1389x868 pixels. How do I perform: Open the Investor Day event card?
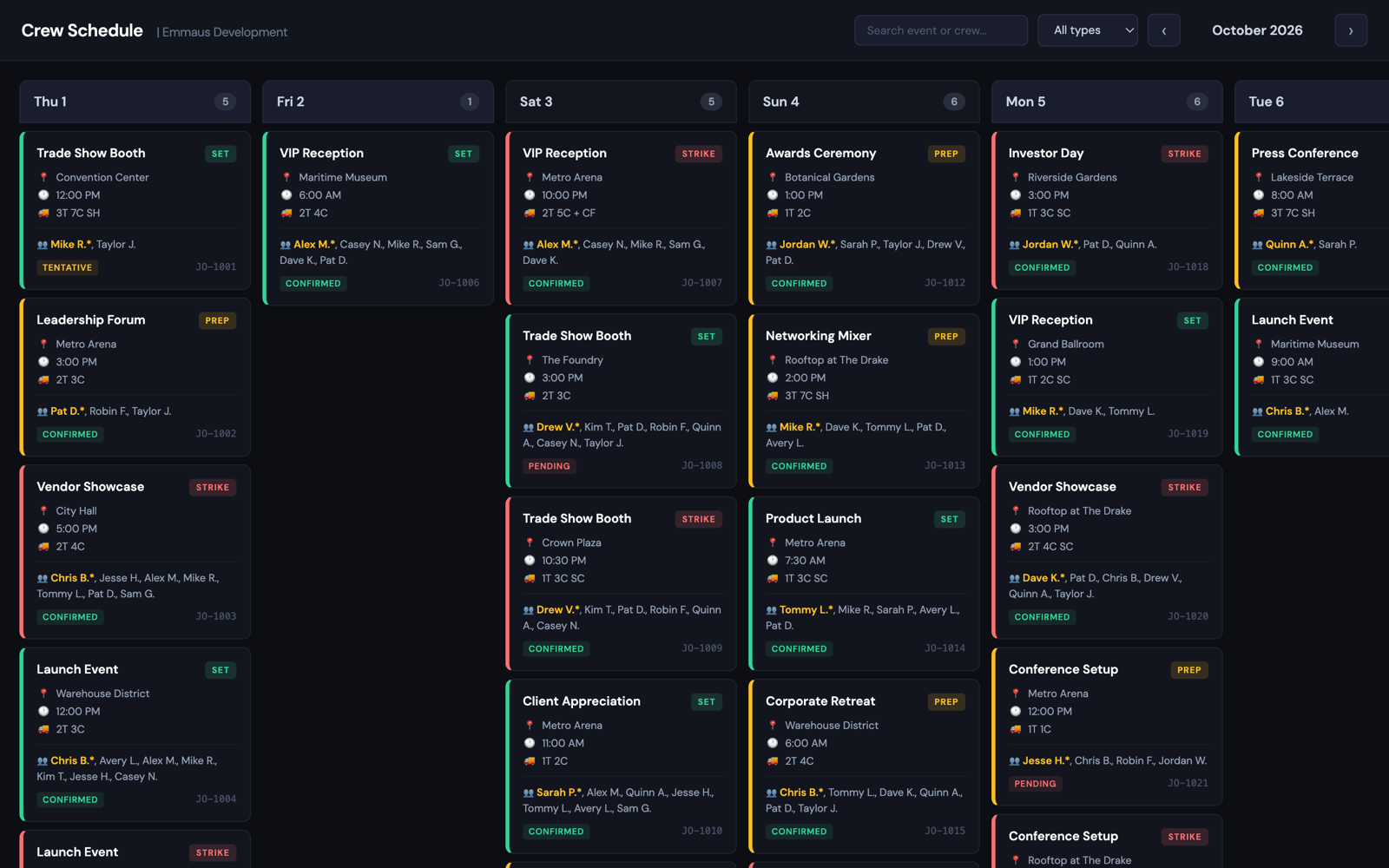[x=1108, y=210]
